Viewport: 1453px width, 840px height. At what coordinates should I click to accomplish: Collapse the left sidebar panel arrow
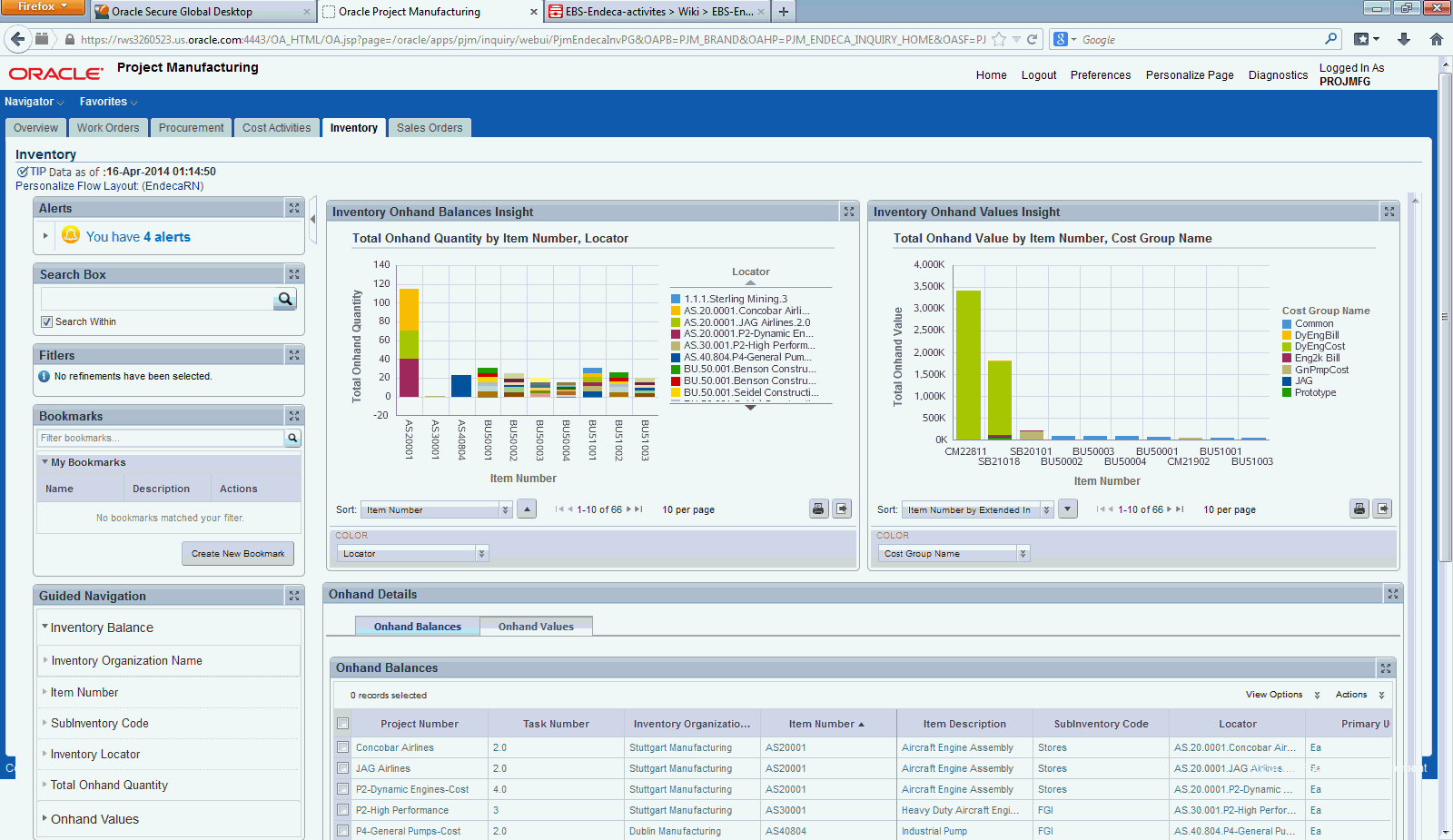coord(313,219)
